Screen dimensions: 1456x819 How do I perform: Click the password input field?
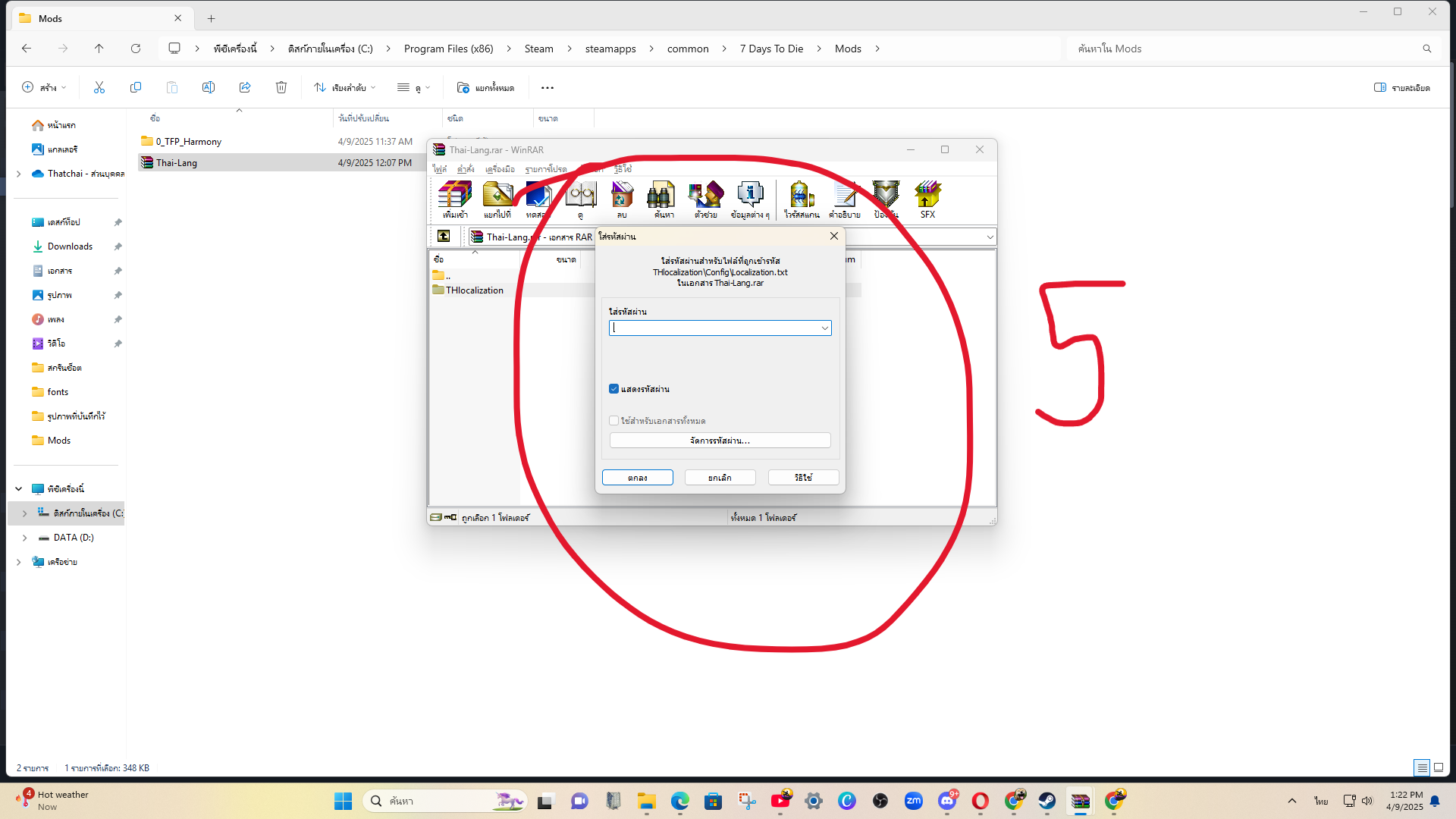tap(714, 328)
